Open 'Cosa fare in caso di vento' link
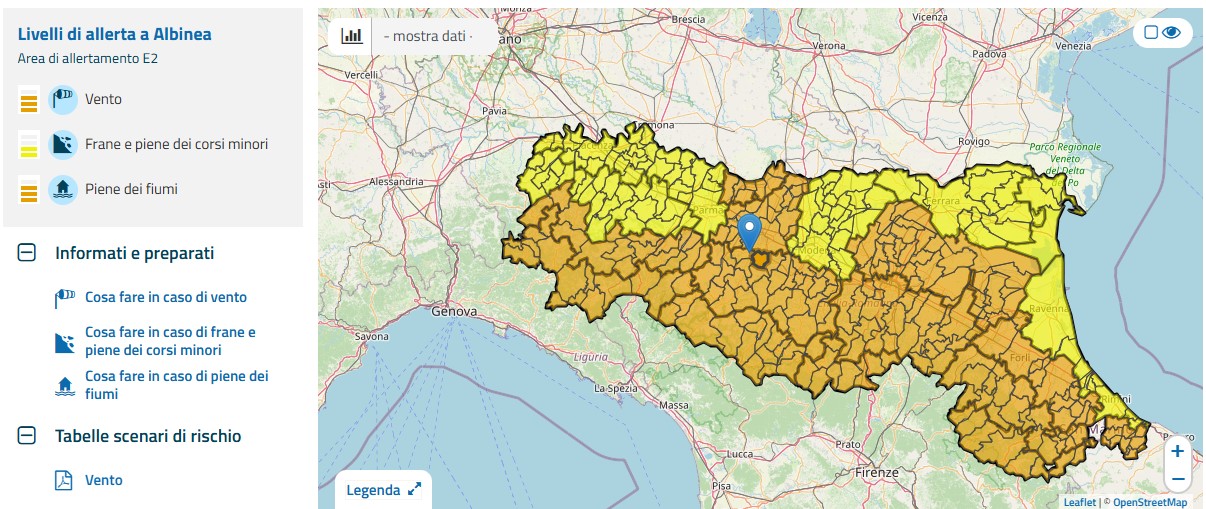The width and height of the screenshot is (1206, 509). click(x=166, y=297)
